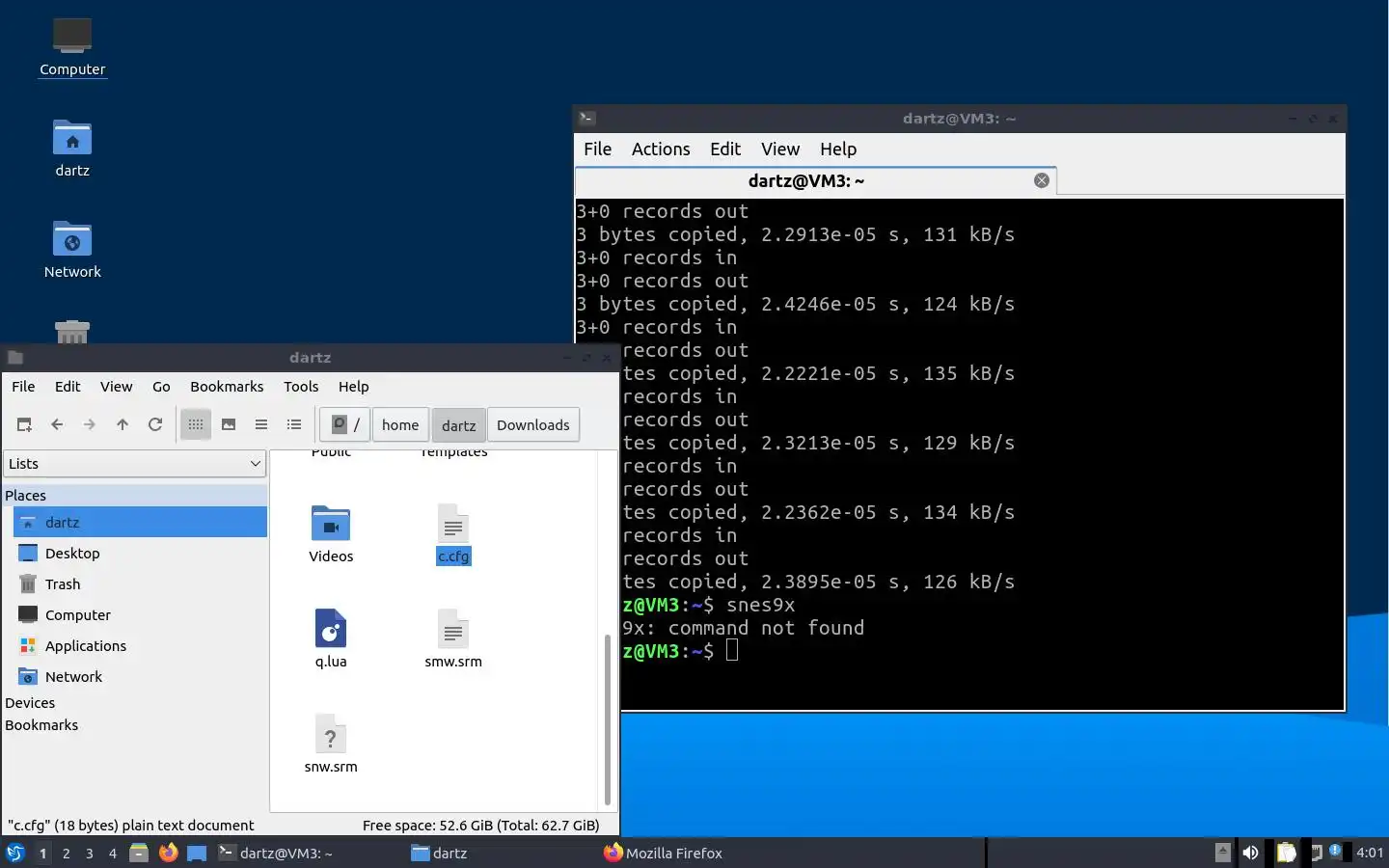Select Applications in the Places sidebar

point(140,645)
